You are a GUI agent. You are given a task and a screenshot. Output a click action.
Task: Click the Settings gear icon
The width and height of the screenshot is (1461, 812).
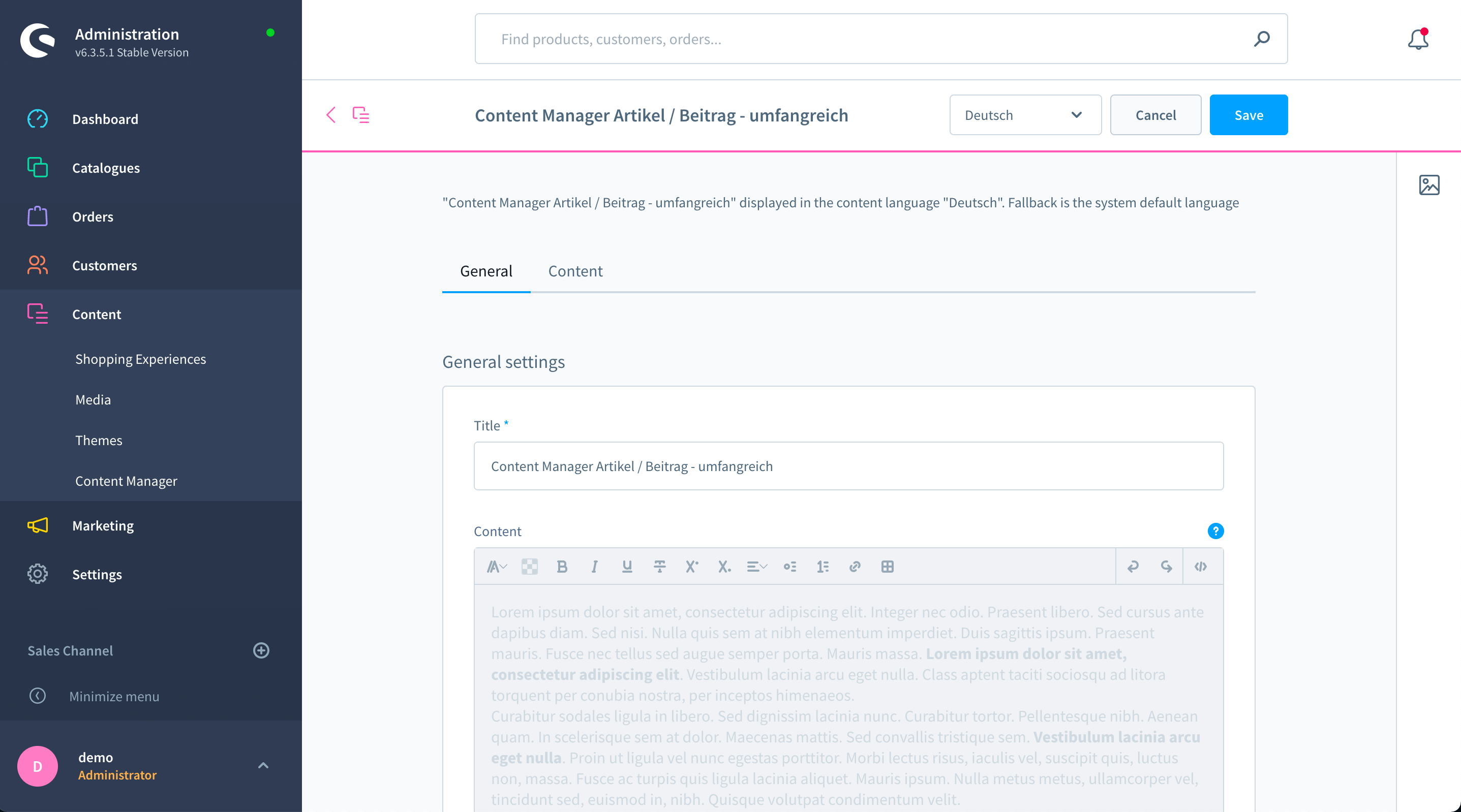[x=38, y=574]
